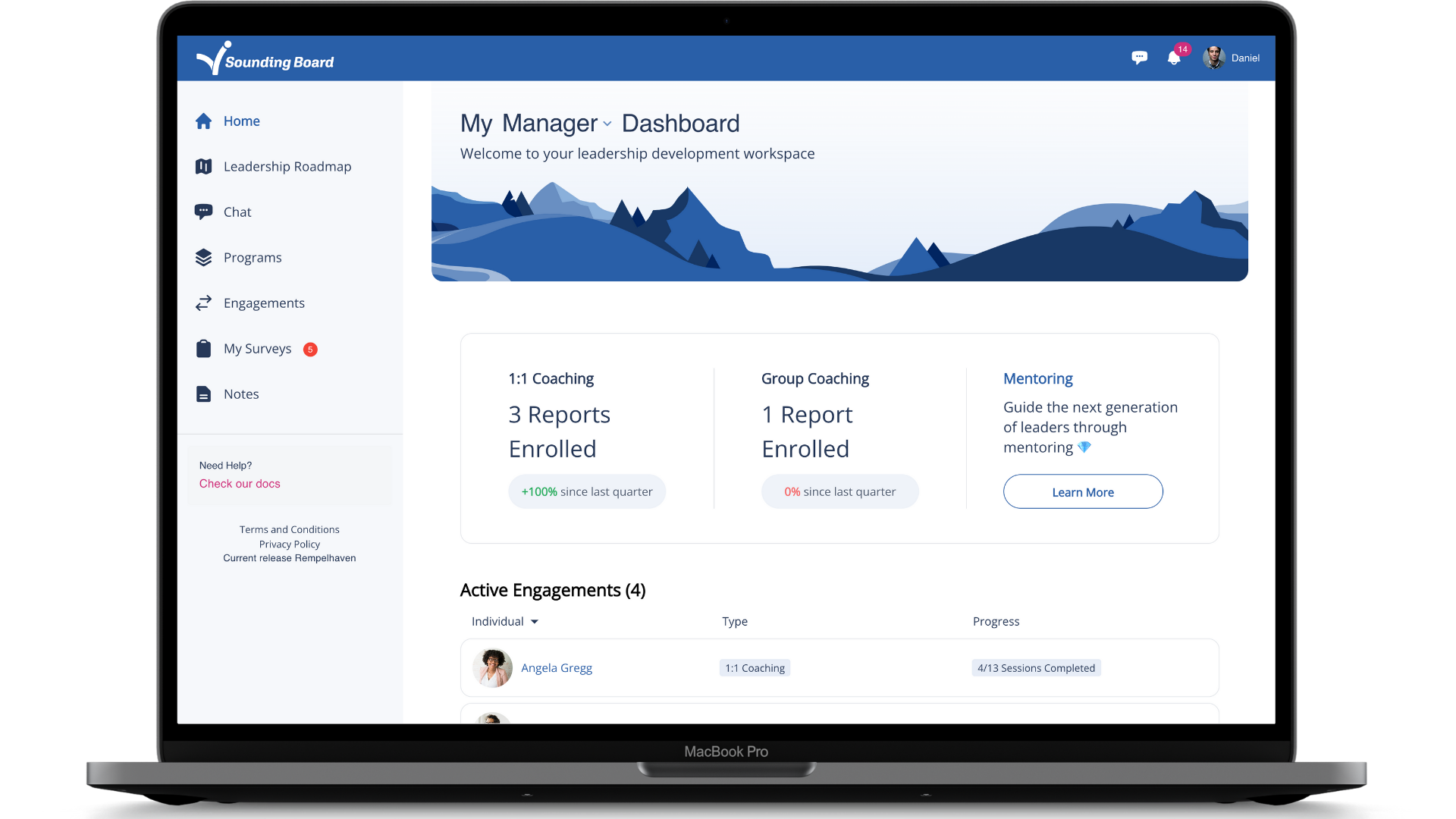Click the Sounding Board logo icon
This screenshot has height=819, width=1456.
(214, 58)
